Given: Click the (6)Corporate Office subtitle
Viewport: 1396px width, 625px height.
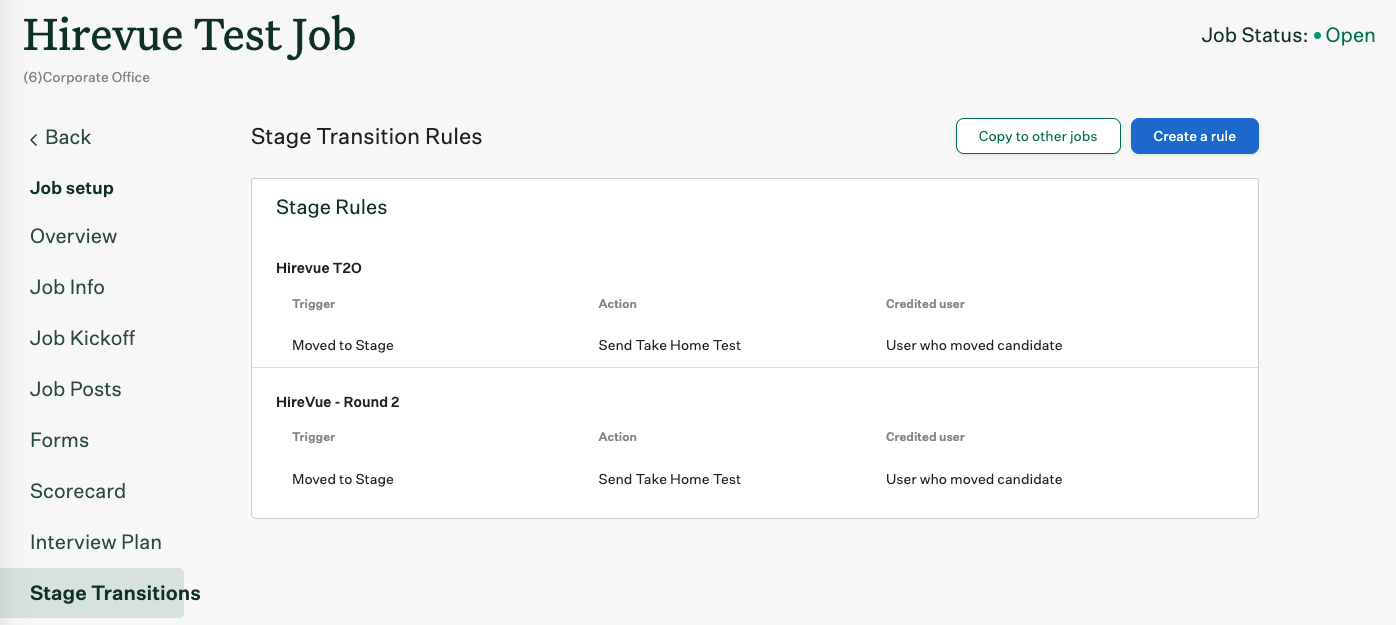Looking at the screenshot, I should [x=86, y=77].
